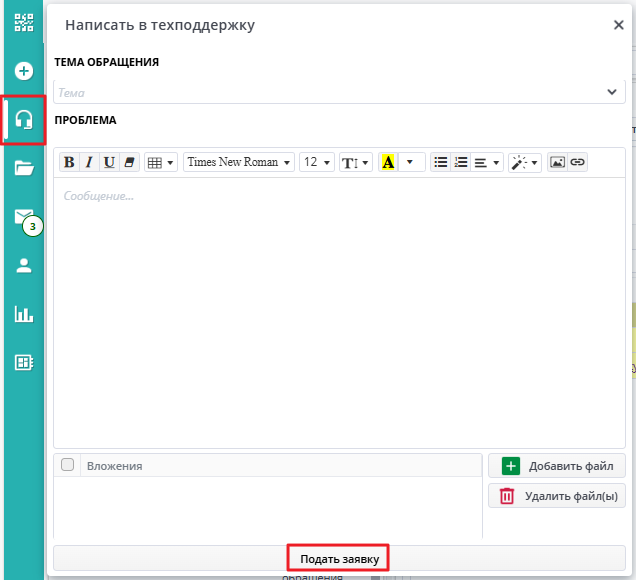The width and height of the screenshot is (636, 580).
Task: Open the QR code icon in sidebar
Action: click(x=24, y=23)
